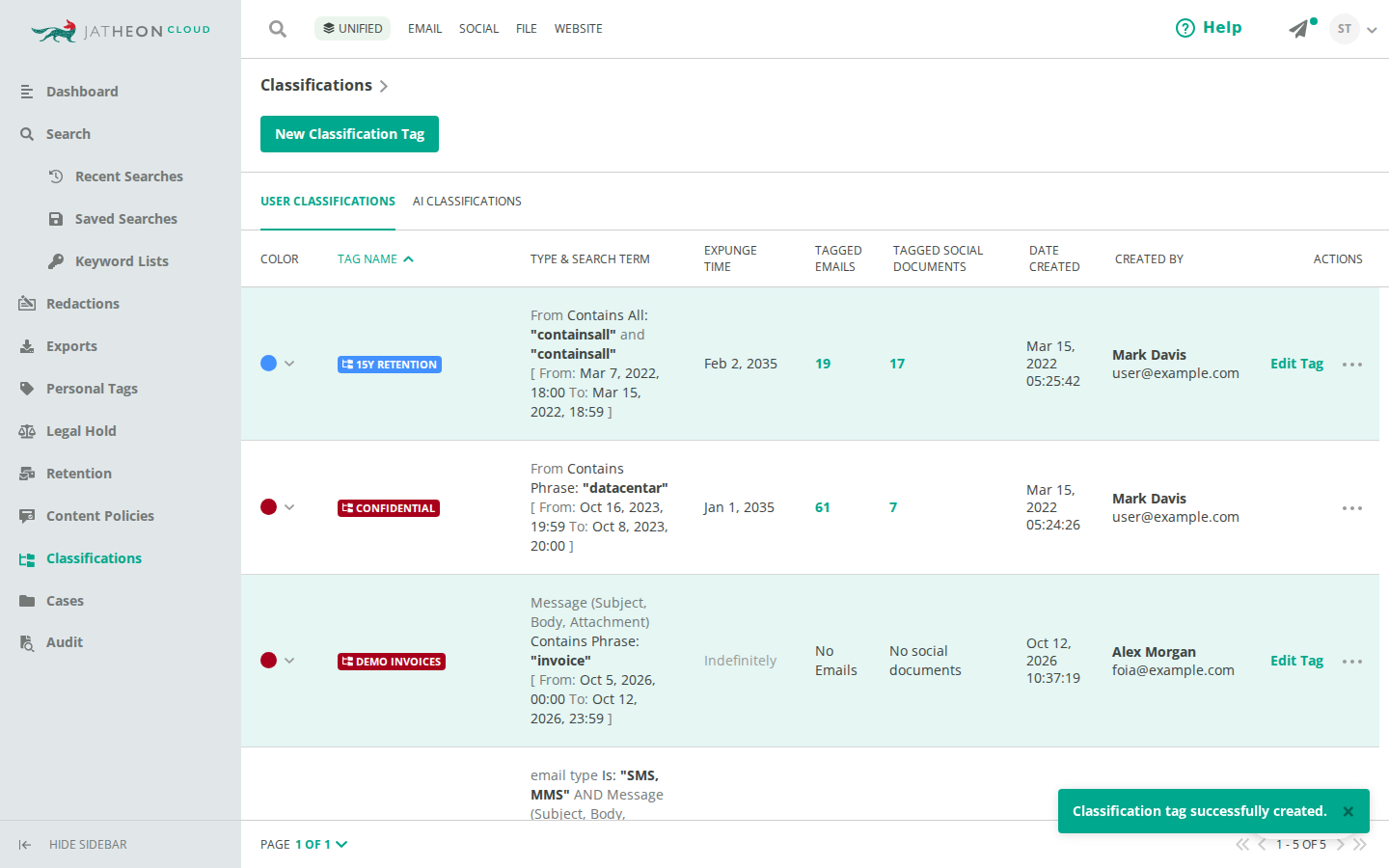Go to Redactions icon in sidebar

click(27, 304)
